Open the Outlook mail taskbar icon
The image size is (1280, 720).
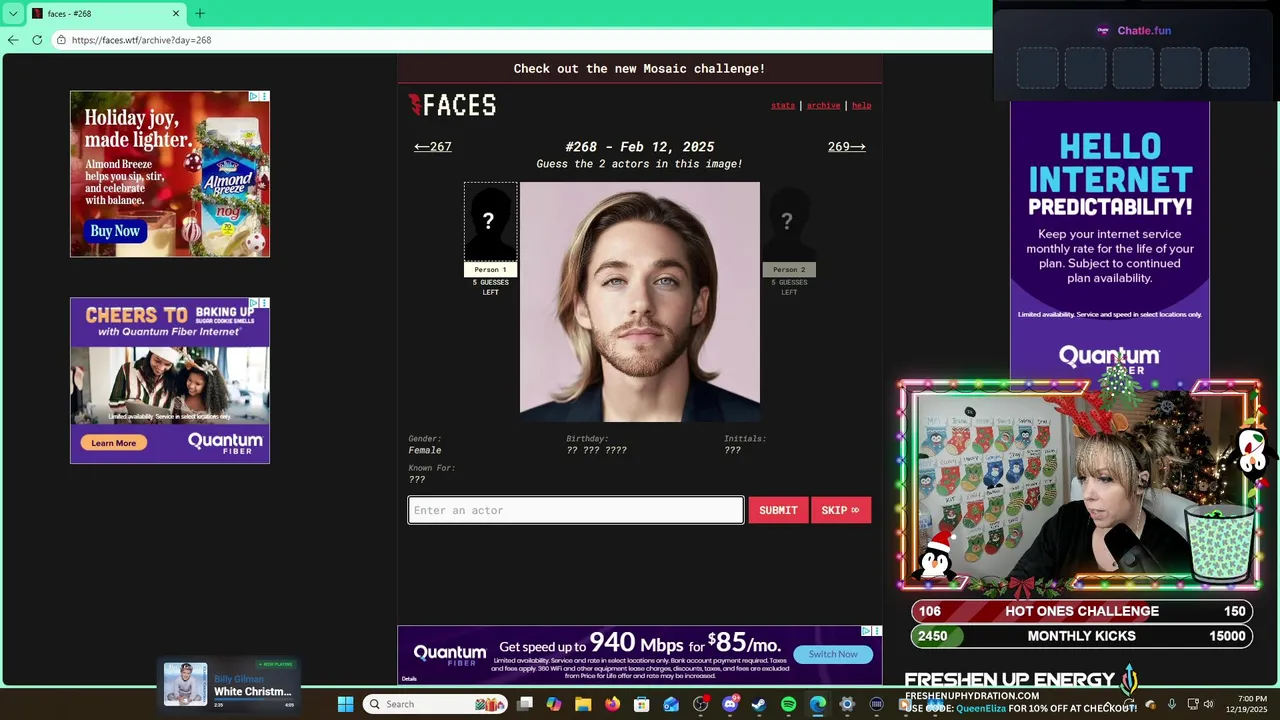click(671, 704)
